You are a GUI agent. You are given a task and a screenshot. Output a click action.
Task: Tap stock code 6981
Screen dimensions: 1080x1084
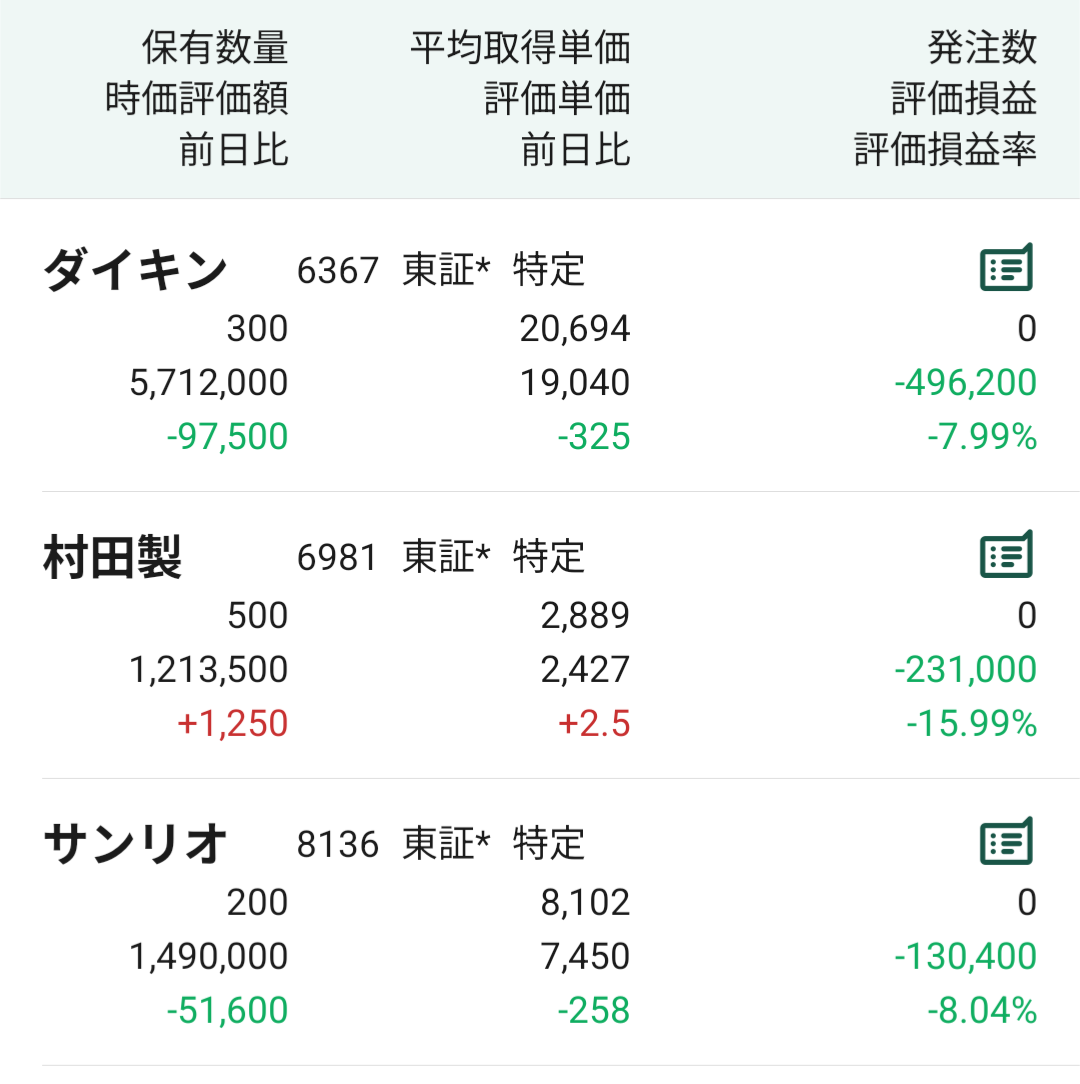(x=337, y=557)
